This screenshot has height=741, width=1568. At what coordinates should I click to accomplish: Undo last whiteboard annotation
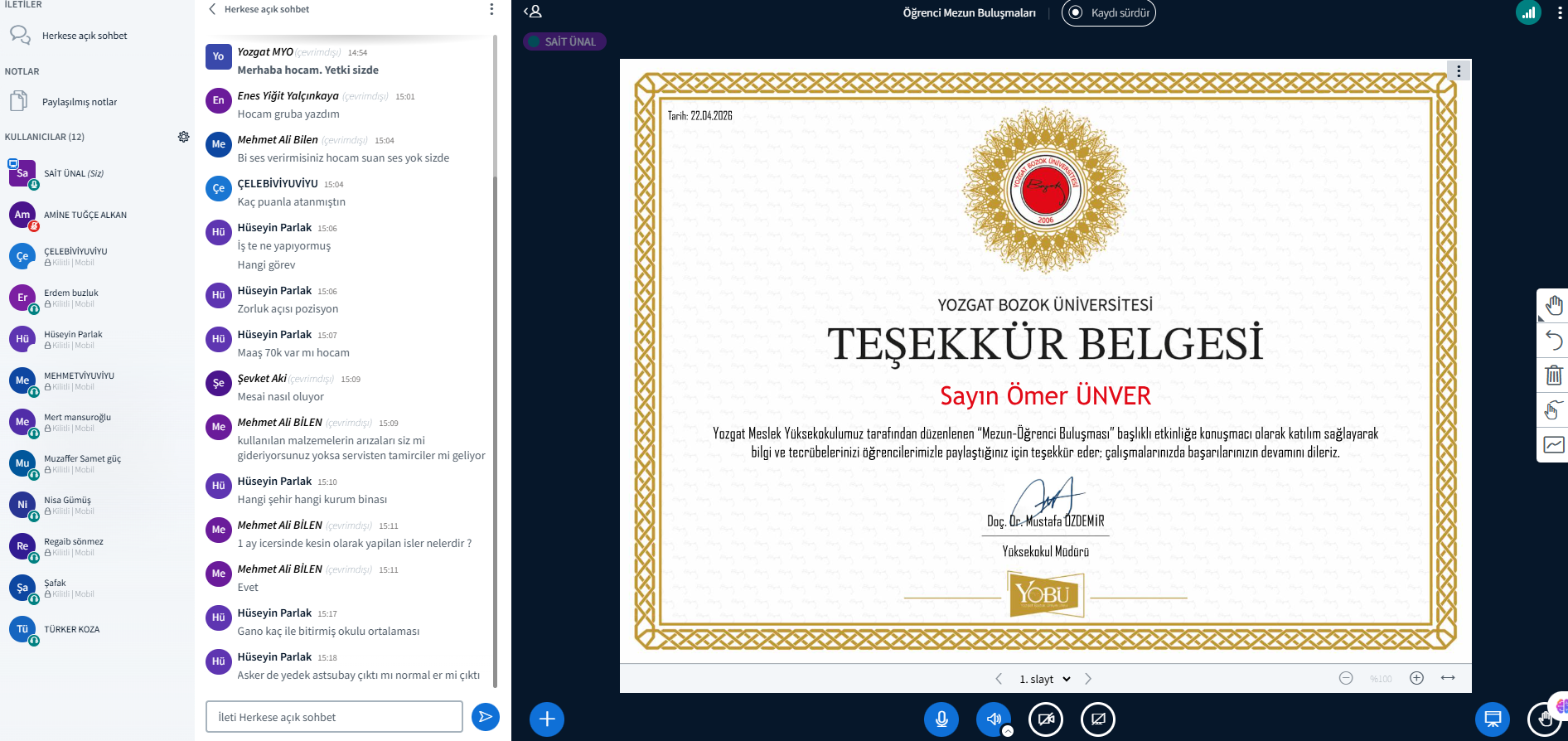pos(1553,341)
